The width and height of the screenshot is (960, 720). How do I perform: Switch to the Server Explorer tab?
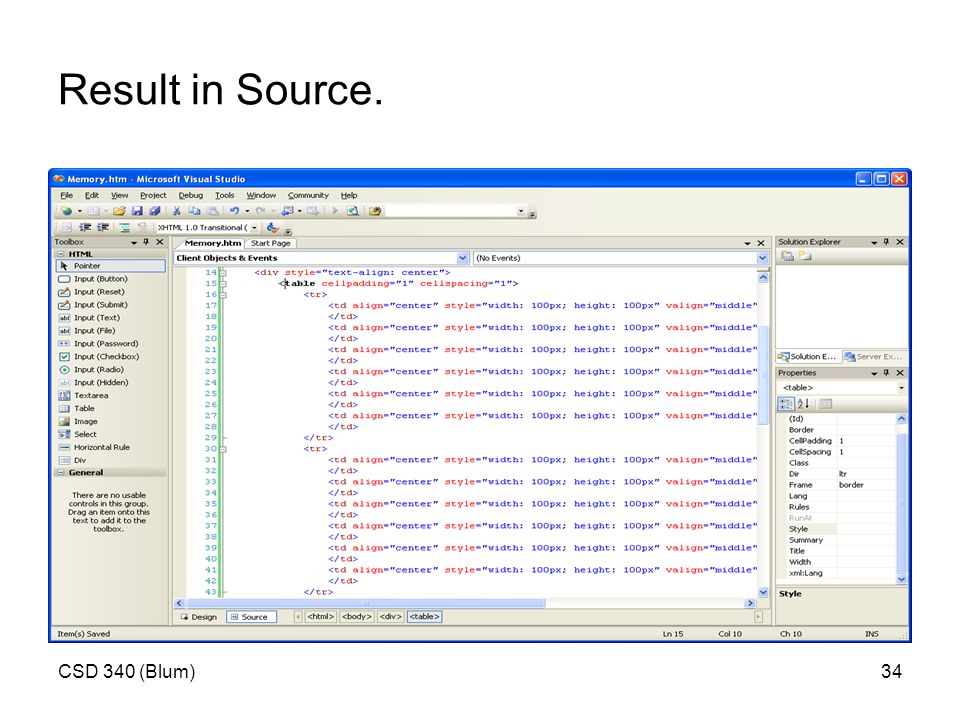click(x=873, y=356)
